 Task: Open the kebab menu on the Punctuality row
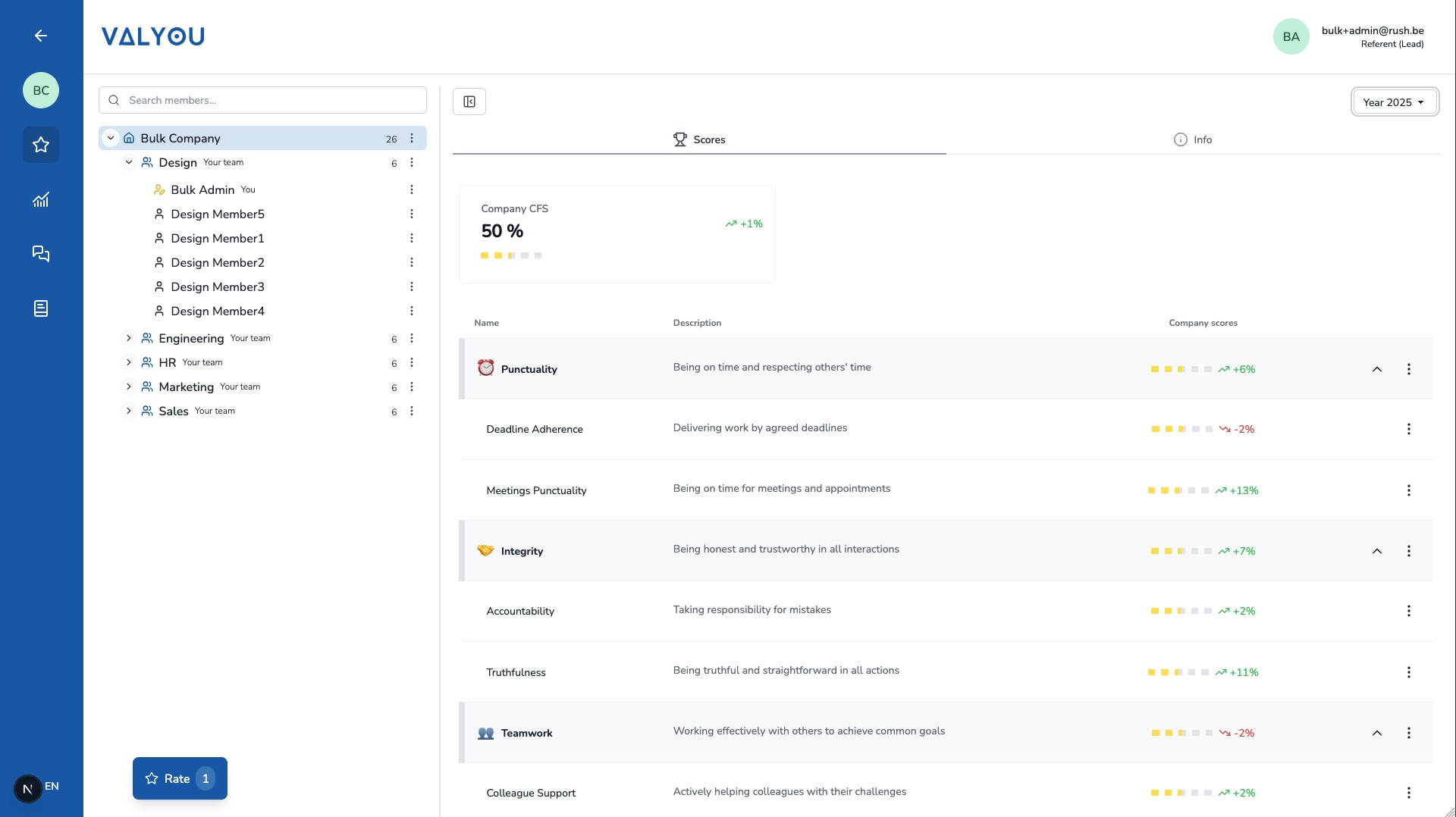(x=1409, y=369)
